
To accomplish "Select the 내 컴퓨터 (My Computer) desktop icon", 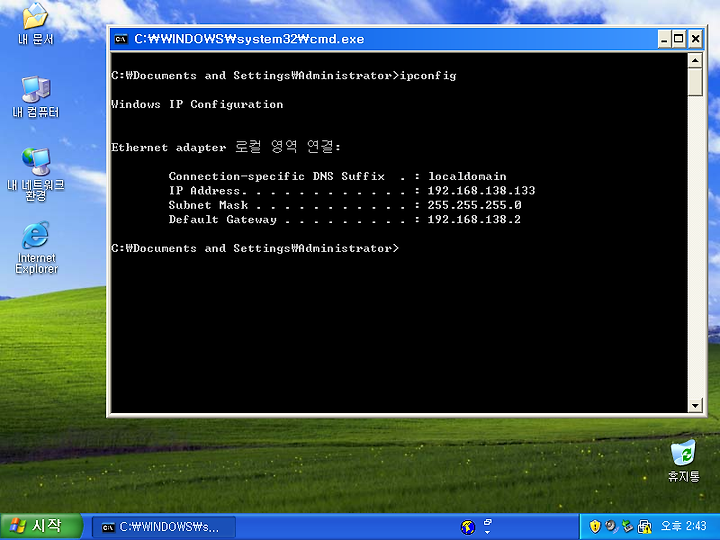I will 35,96.
